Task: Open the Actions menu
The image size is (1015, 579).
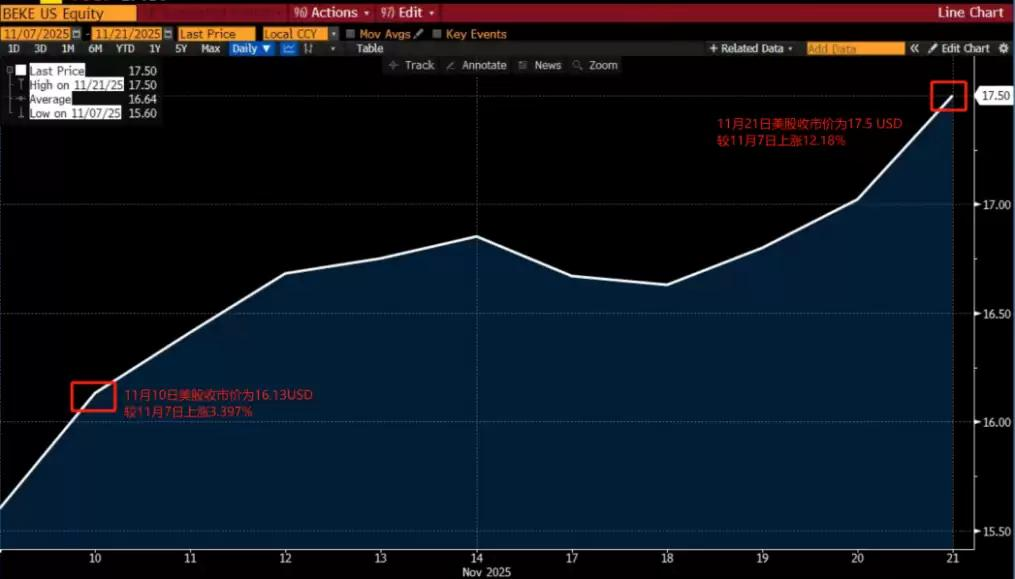Action: point(334,13)
